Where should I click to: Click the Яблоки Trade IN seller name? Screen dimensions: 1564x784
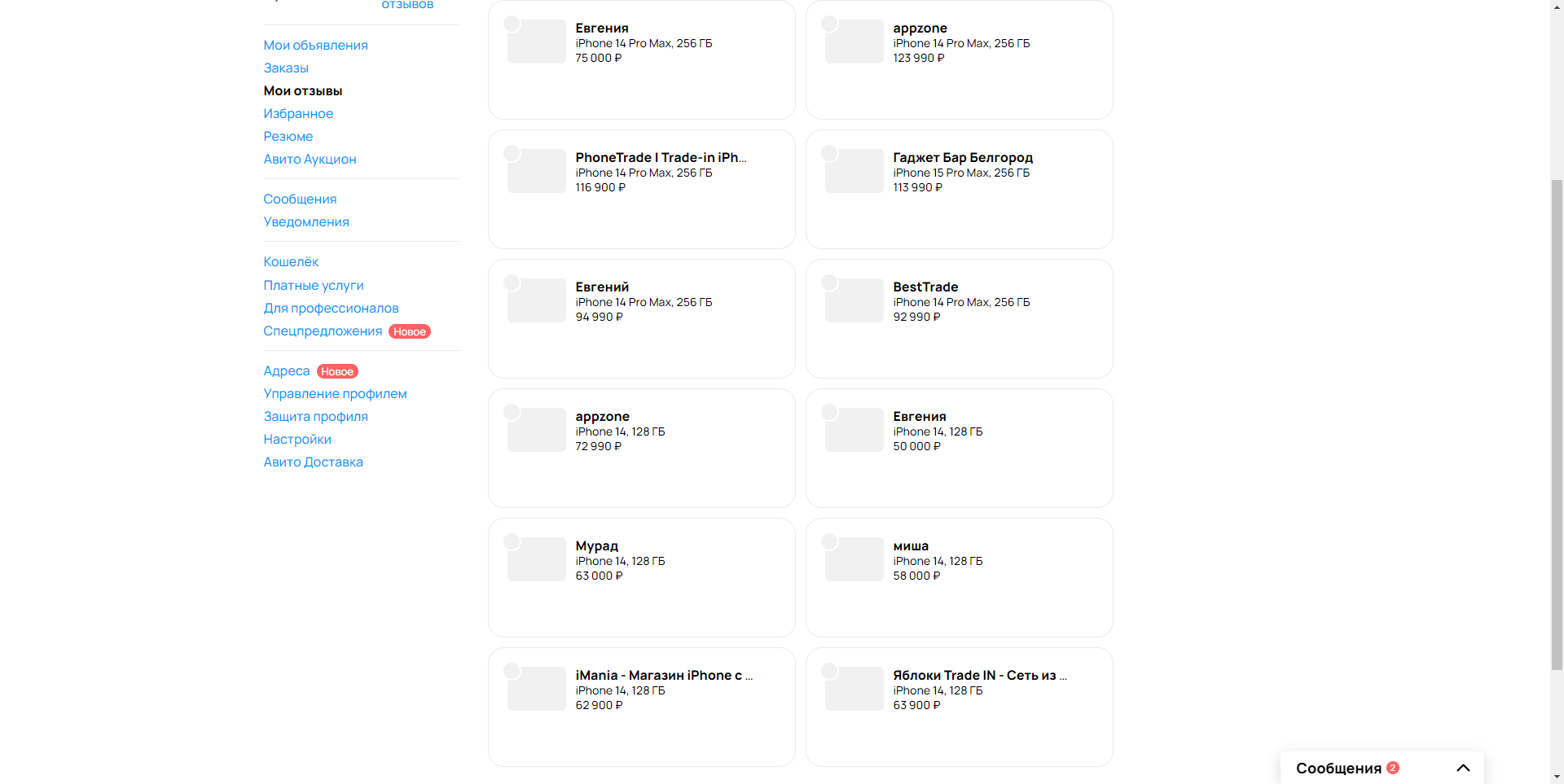(980, 675)
